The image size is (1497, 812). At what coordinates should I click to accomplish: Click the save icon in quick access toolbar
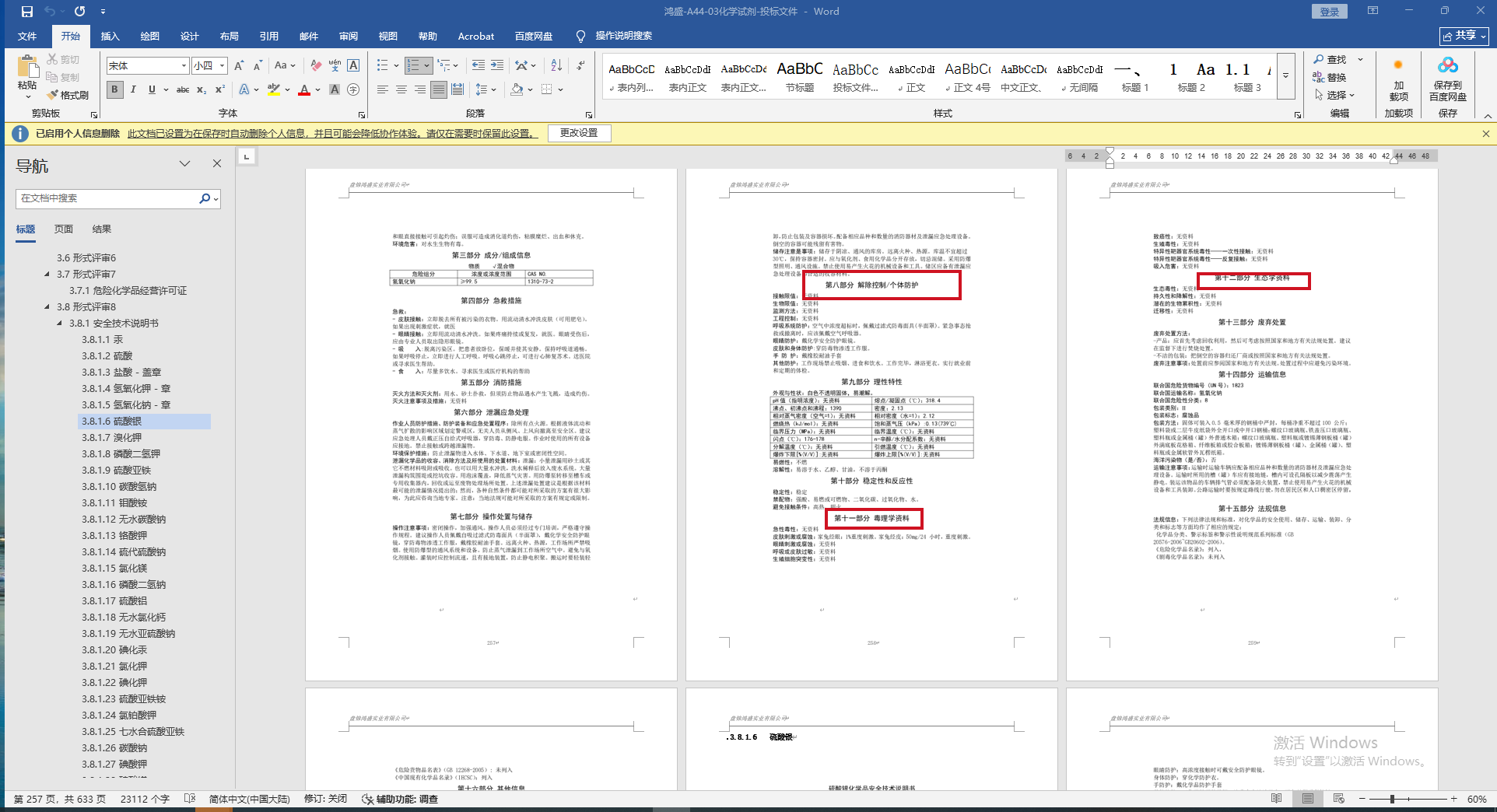tap(27, 12)
